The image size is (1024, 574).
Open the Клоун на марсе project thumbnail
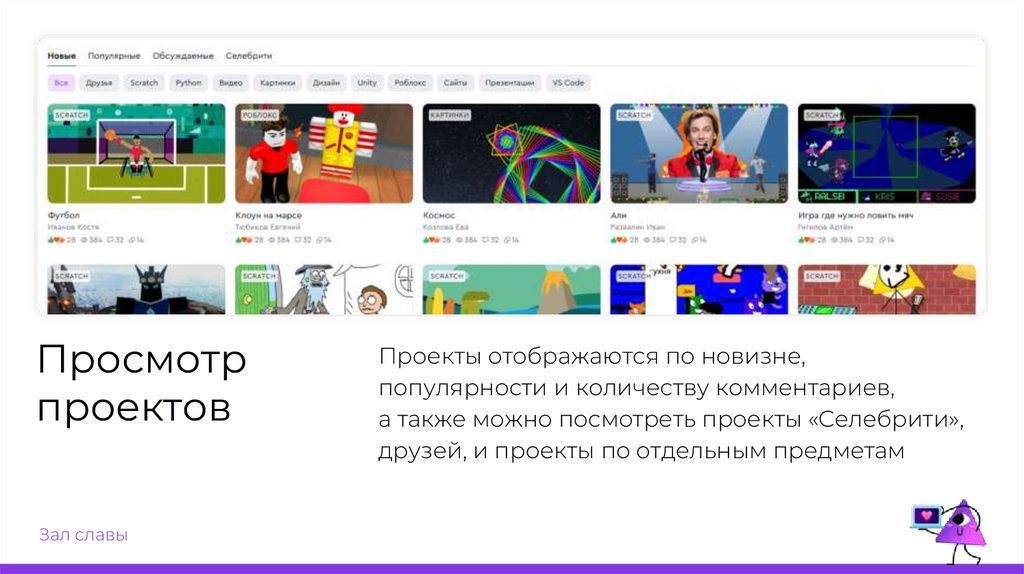(x=324, y=153)
